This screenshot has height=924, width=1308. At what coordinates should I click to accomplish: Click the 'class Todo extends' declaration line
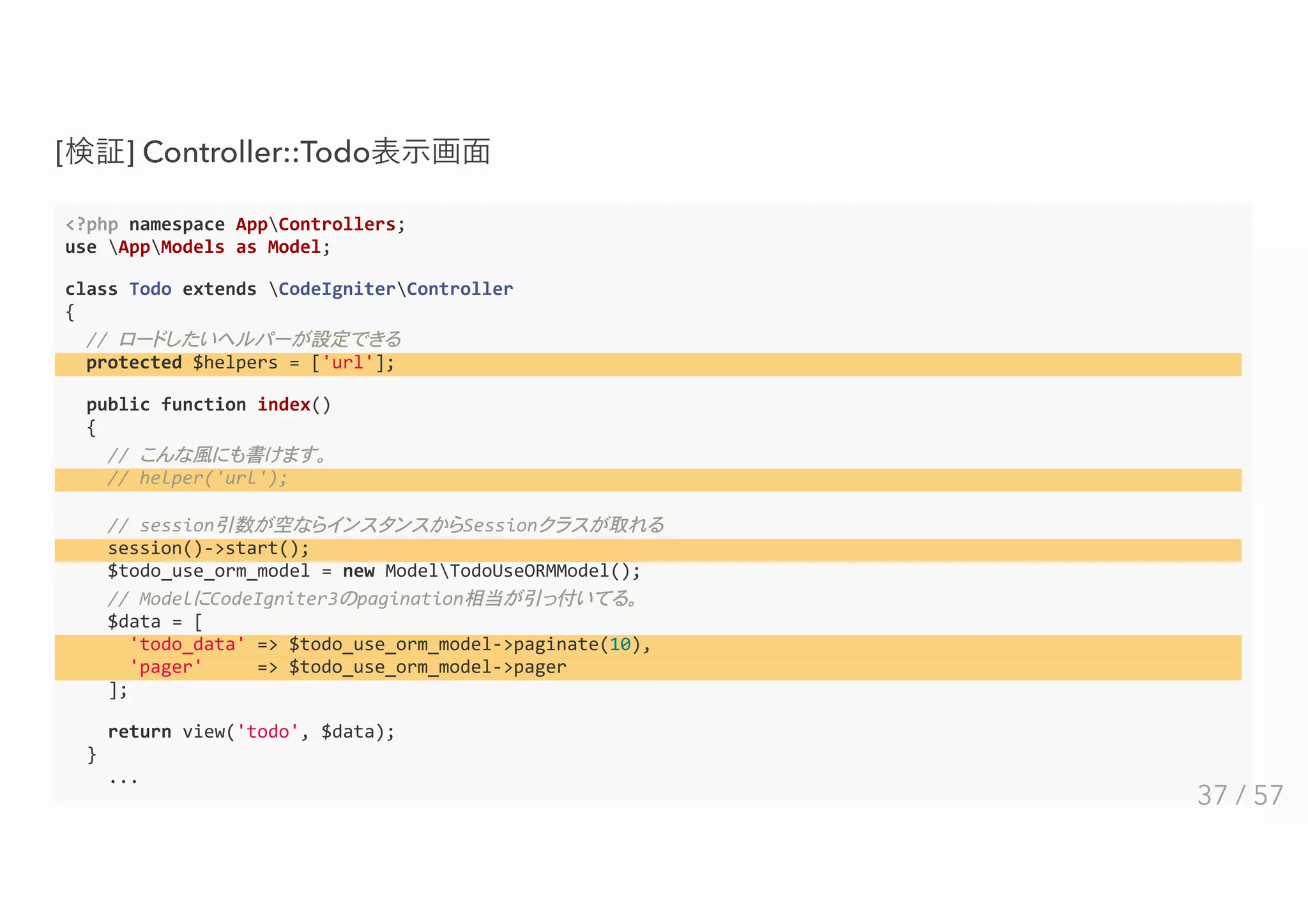[x=289, y=289]
